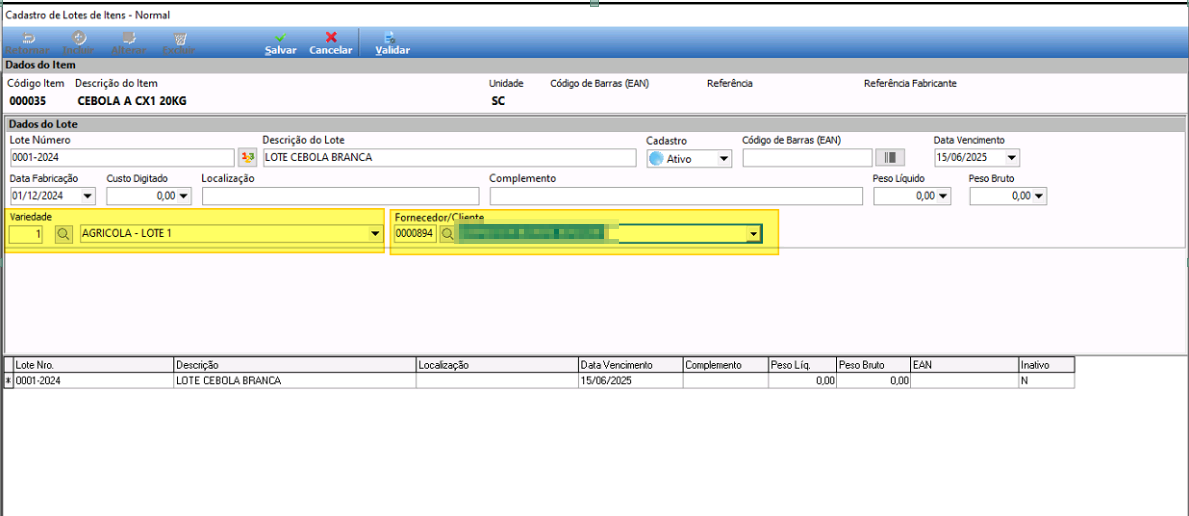The image size is (1189, 516).
Task: Focus the Lote Número field
Action: [122, 158]
